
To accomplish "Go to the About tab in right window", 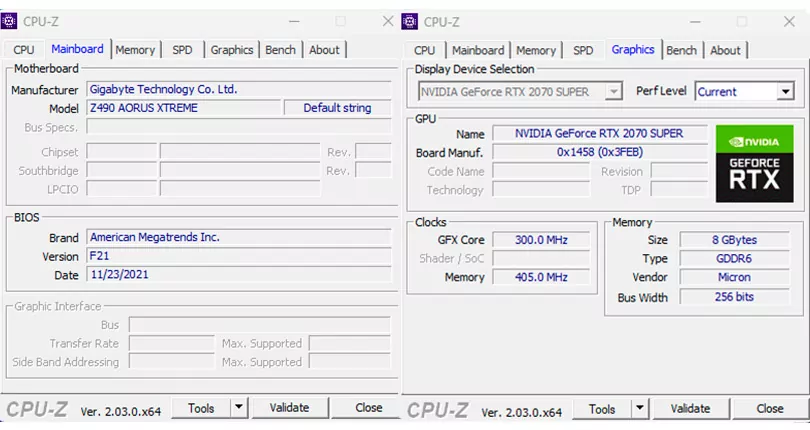I will click(x=725, y=50).
